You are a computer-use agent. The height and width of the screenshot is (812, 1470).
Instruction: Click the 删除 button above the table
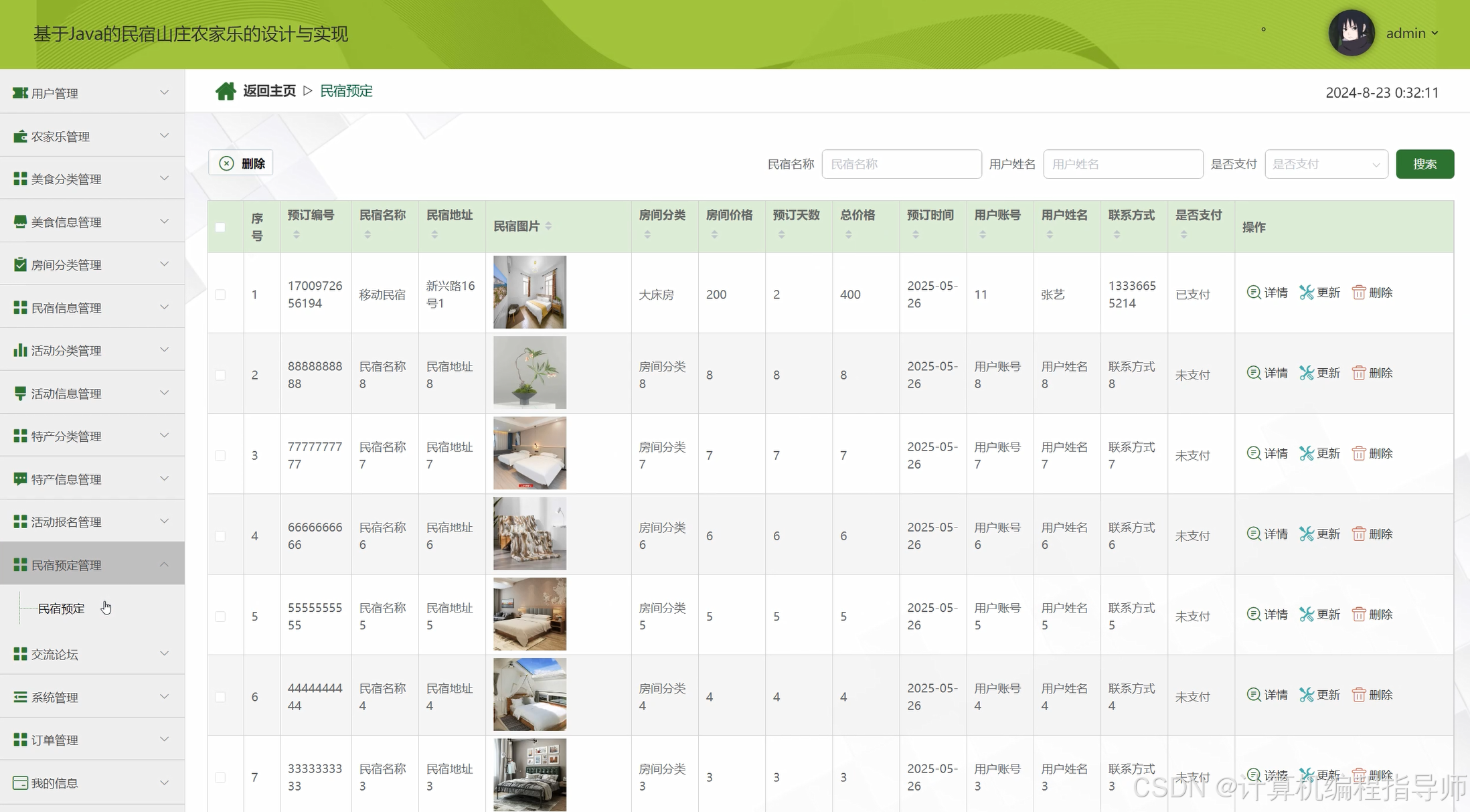point(241,163)
